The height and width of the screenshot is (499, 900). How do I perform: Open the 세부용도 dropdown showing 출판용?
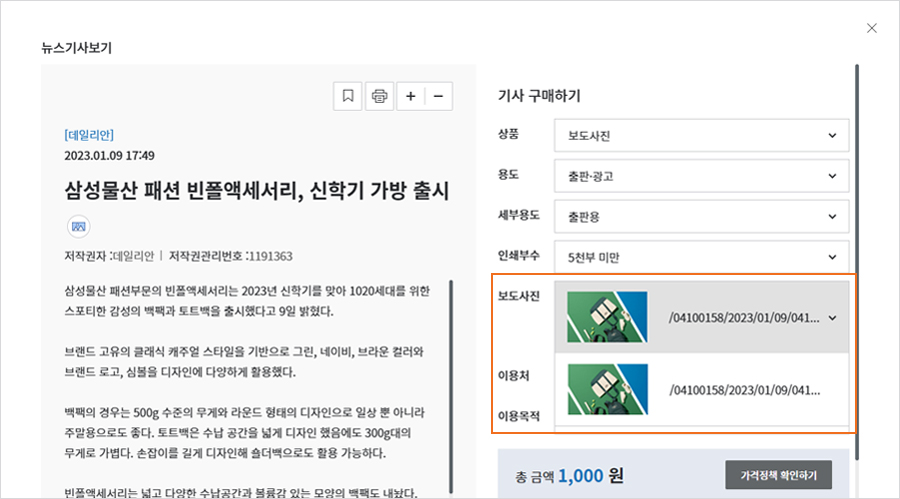coord(701,216)
